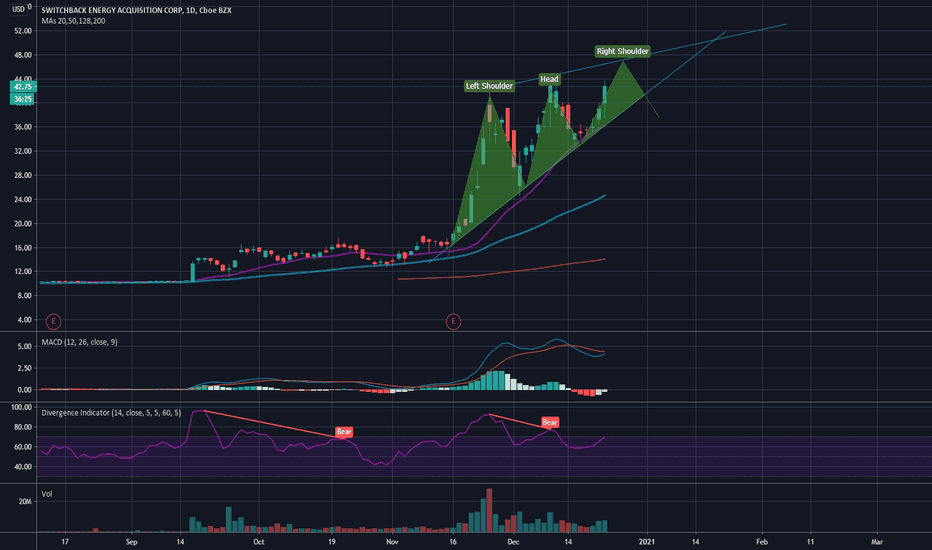Image resolution: width=932 pixels, height=550 pixels.
Task: Select the 'Left Shoulder' annotation label
Action: 489,86
